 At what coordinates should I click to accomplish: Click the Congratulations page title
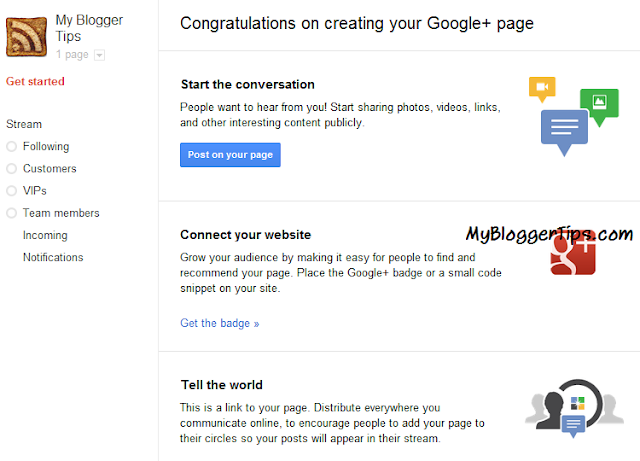[357, 24]
